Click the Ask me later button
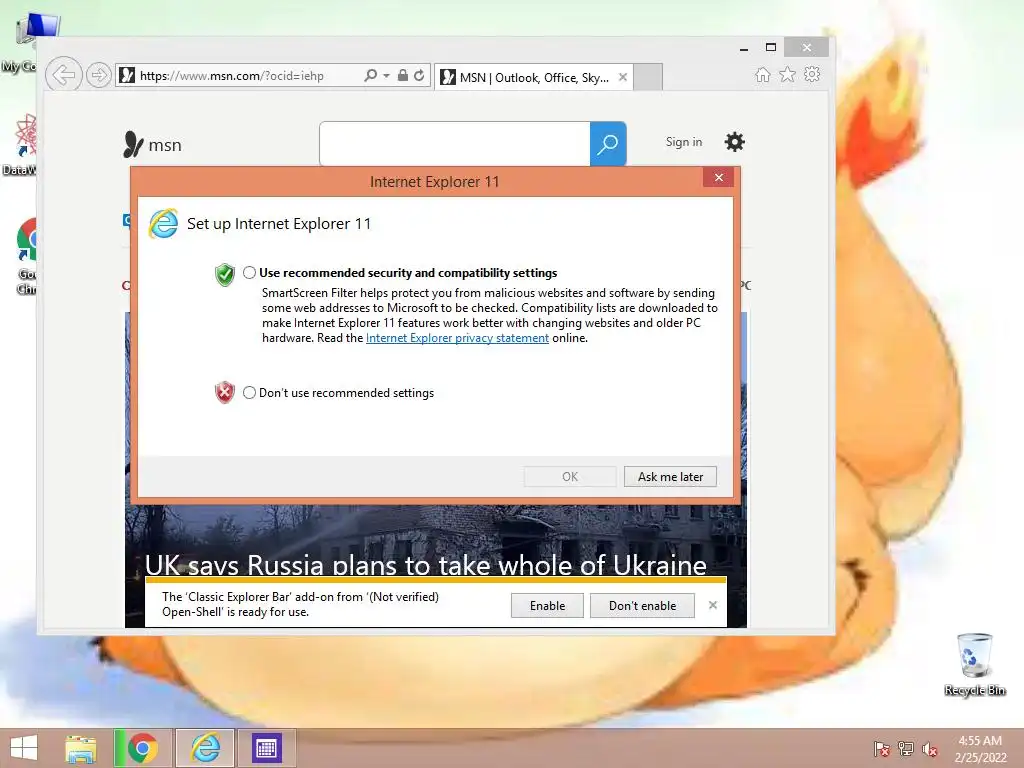 [x=670, y=477]
